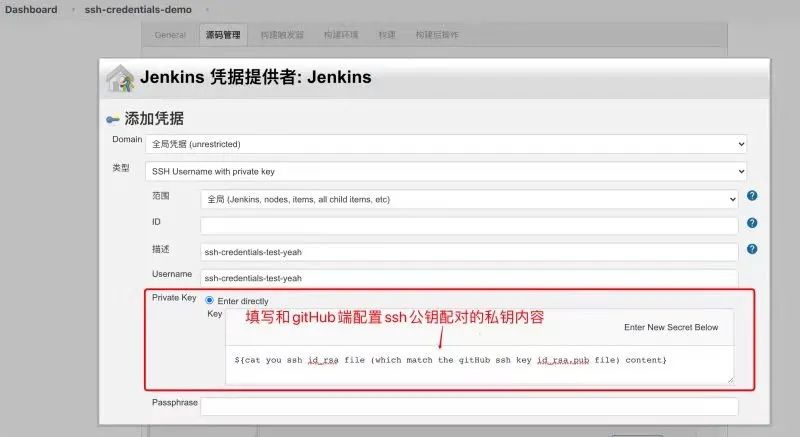800x437 pixels.
Task: Switch to the 源码管理 tab
Action: 223,35
